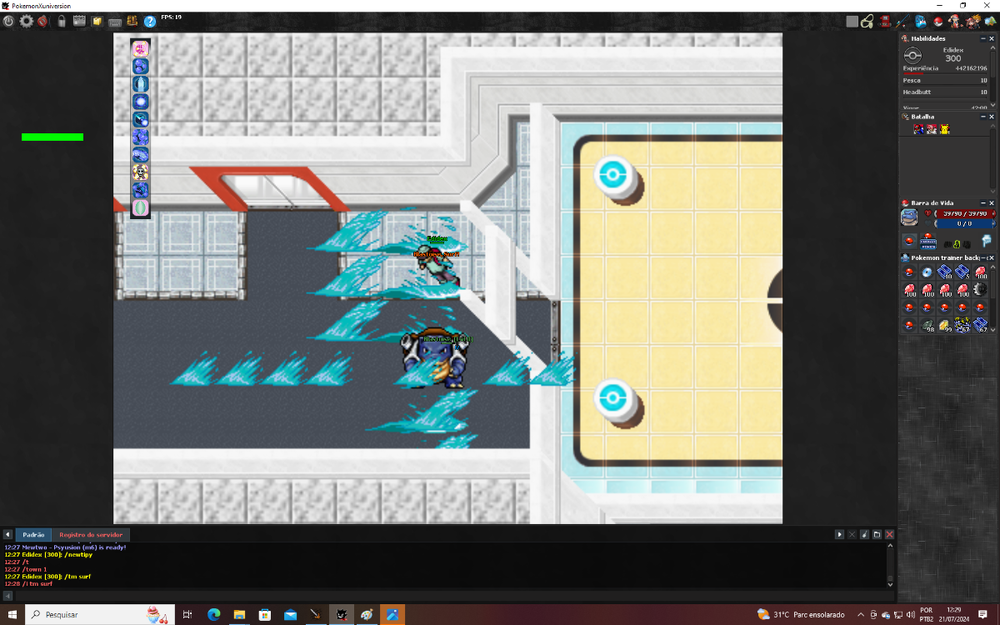Click the chat tabs left arrow
1000x625 pixels.
pyautogui.click(x=8, y=535)
